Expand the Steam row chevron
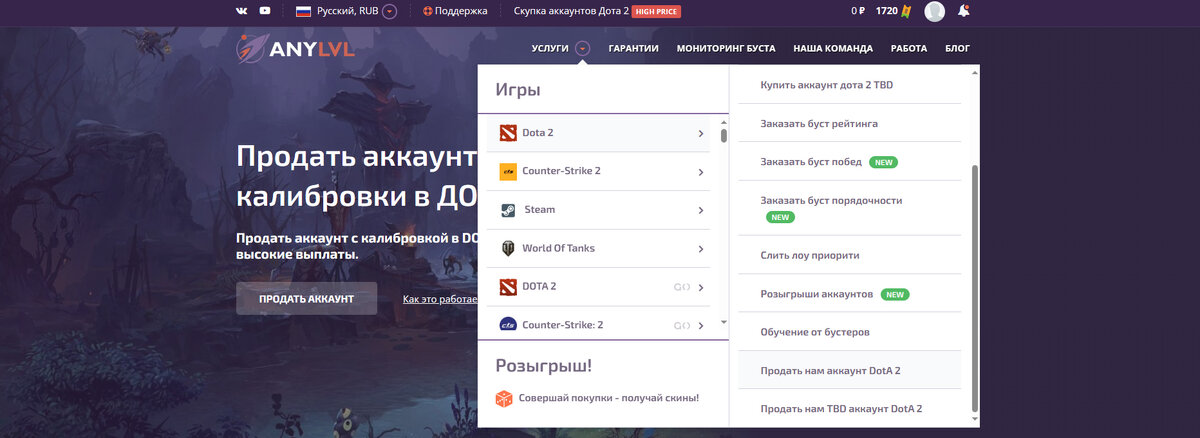Viewport: 1200px width, 438px height. point(701,210)
